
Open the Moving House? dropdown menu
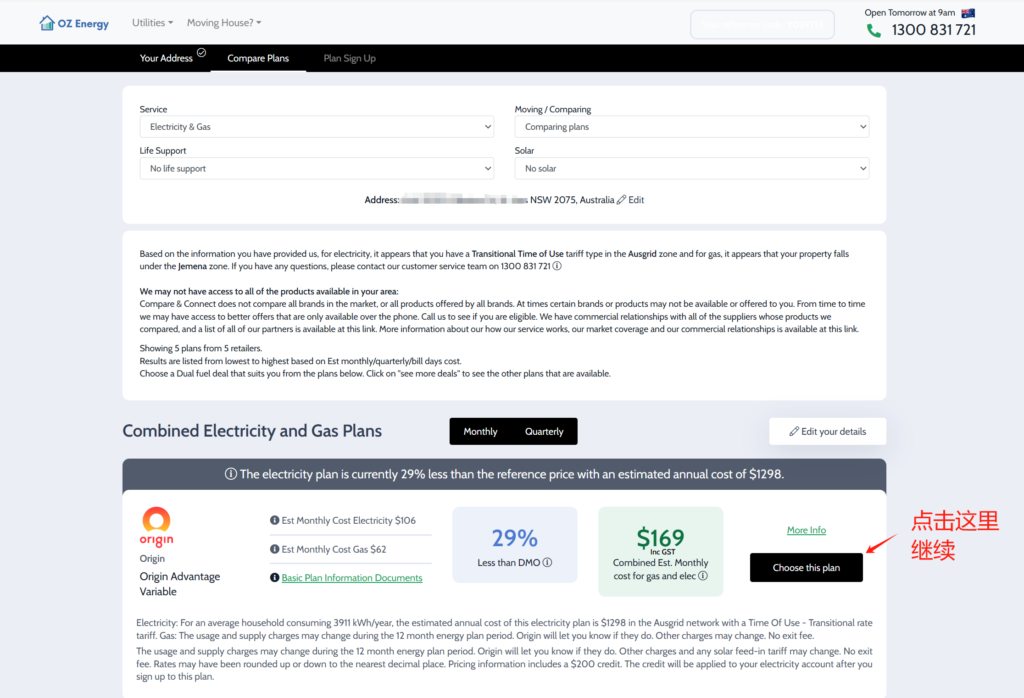[x=224, y=23]
